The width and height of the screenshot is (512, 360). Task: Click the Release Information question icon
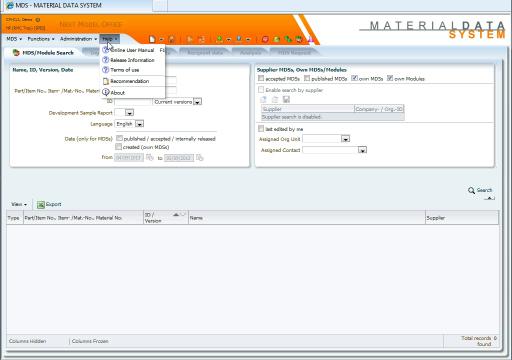pos(106,60)
